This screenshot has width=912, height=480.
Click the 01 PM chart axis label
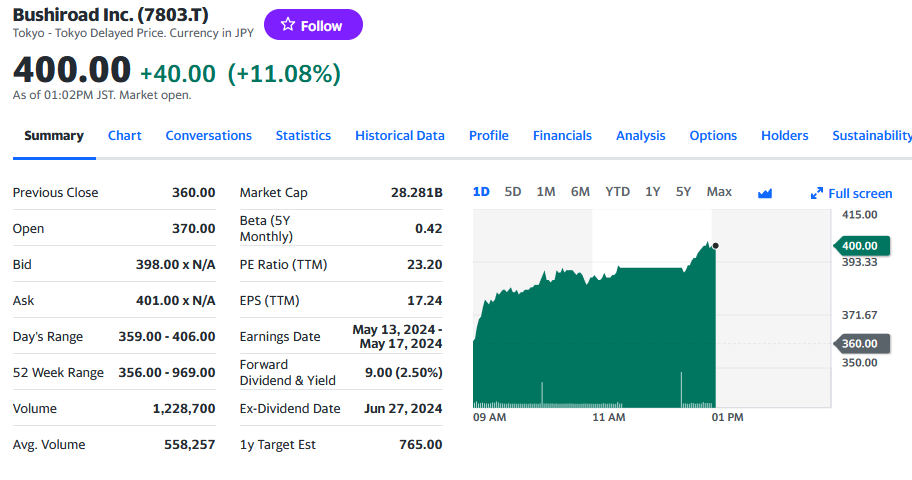click(728, 418)
